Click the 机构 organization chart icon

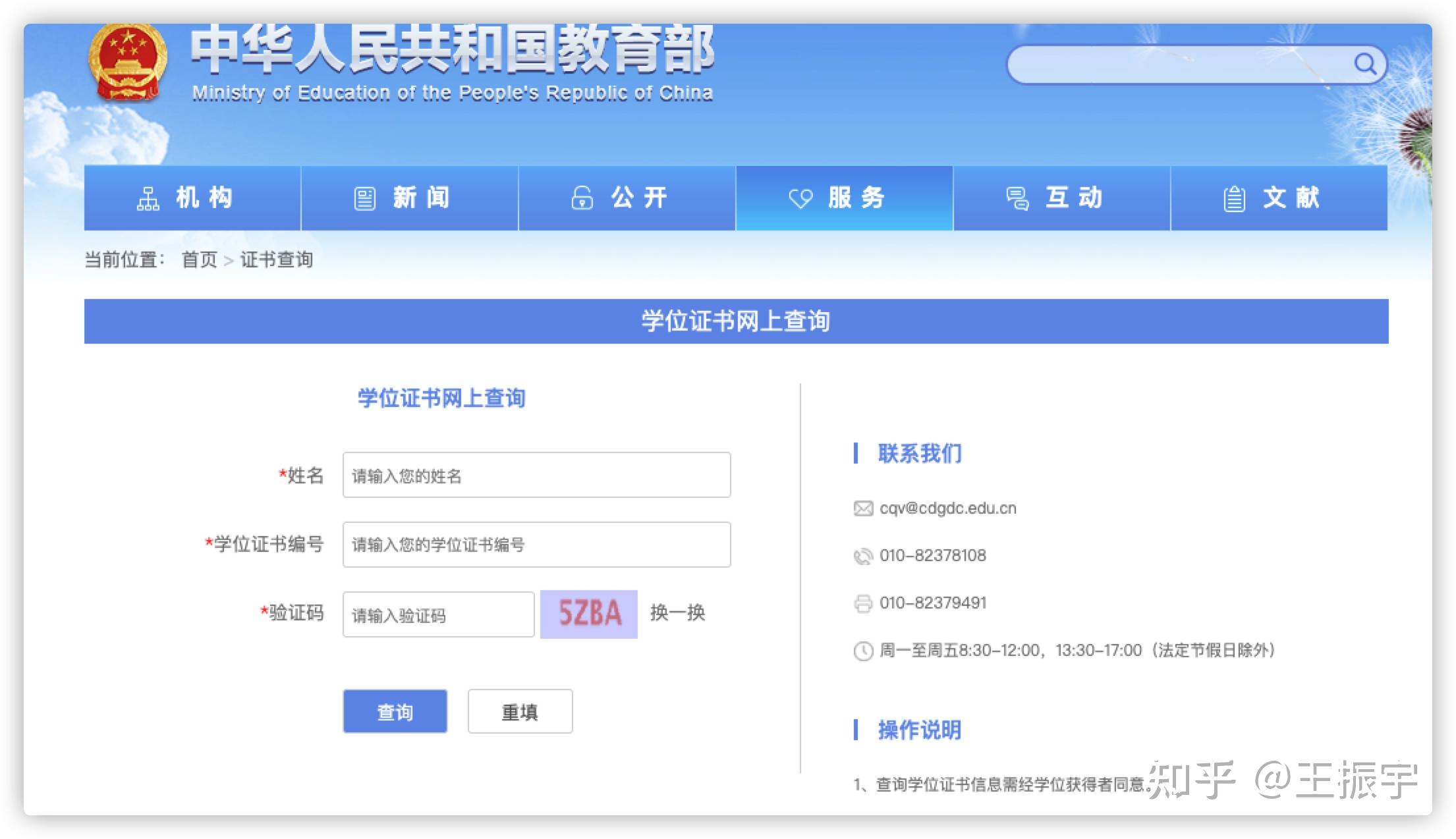pyautogui.click(x=148, y=198)
